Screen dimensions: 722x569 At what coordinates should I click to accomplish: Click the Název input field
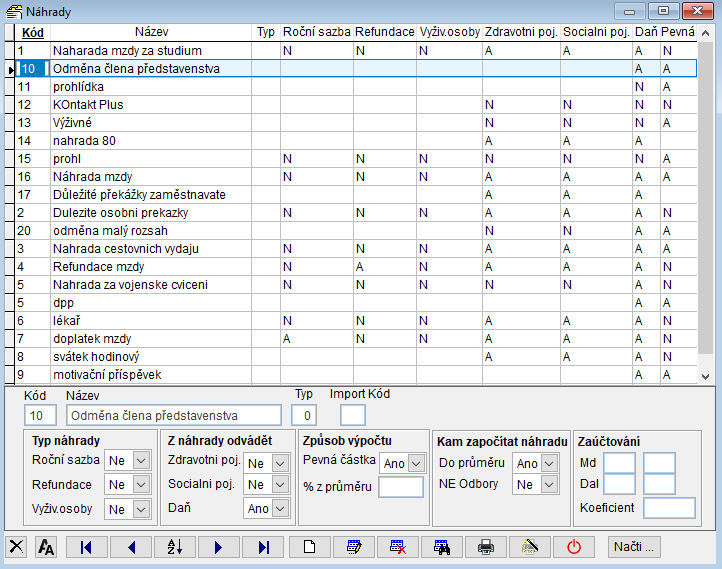click(174, 415)
